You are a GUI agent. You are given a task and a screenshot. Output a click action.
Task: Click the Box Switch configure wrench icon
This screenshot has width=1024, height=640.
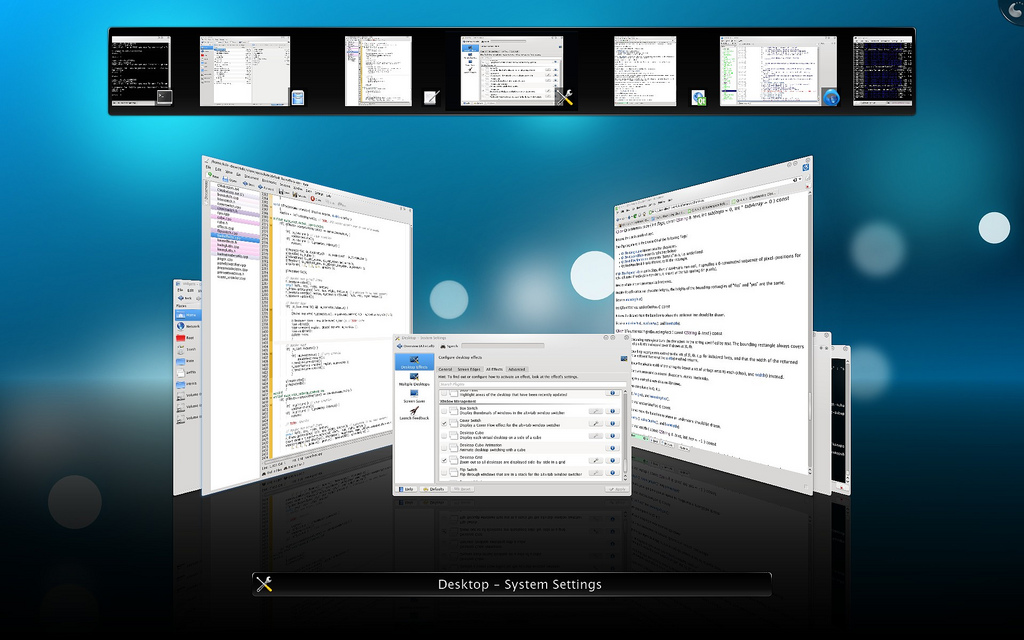pos(595,410)
